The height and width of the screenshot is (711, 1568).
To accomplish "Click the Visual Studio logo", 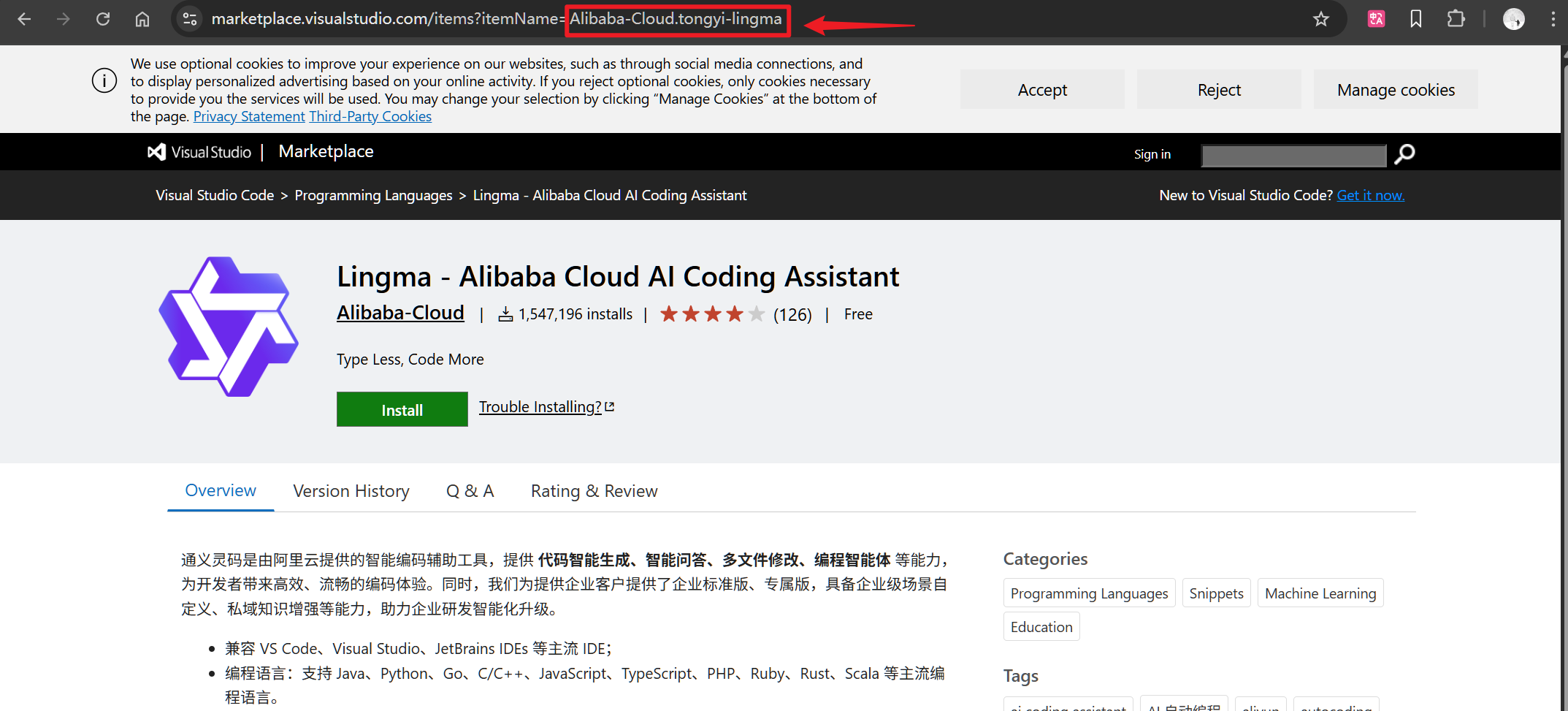I will pos(199,152).
